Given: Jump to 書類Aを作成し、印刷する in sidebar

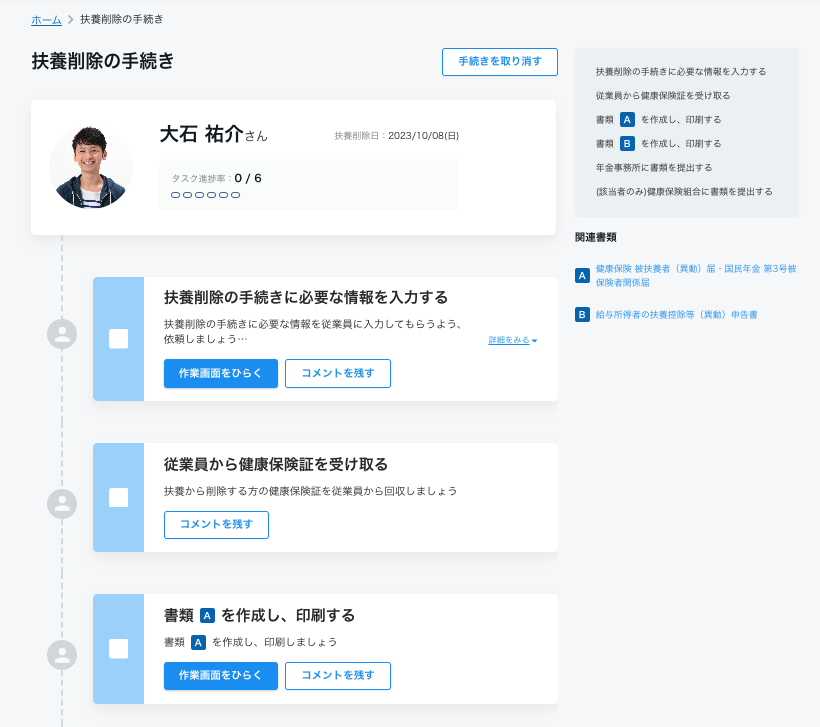Looking at the screenshot, I should [x=658, y=119].
